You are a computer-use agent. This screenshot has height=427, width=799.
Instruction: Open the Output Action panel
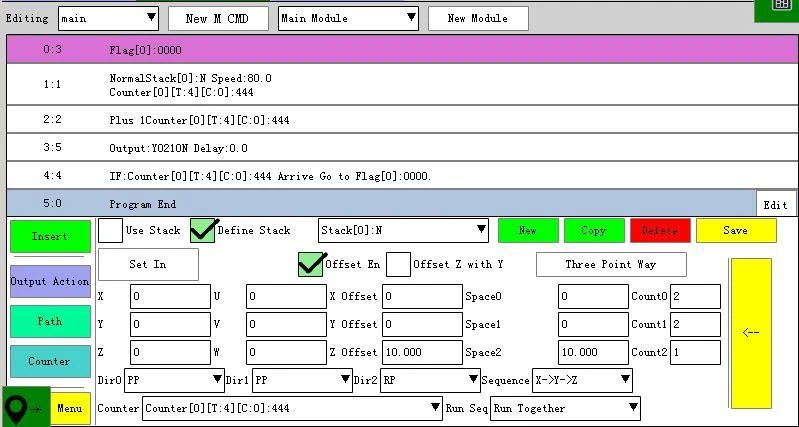pos(50,281)
